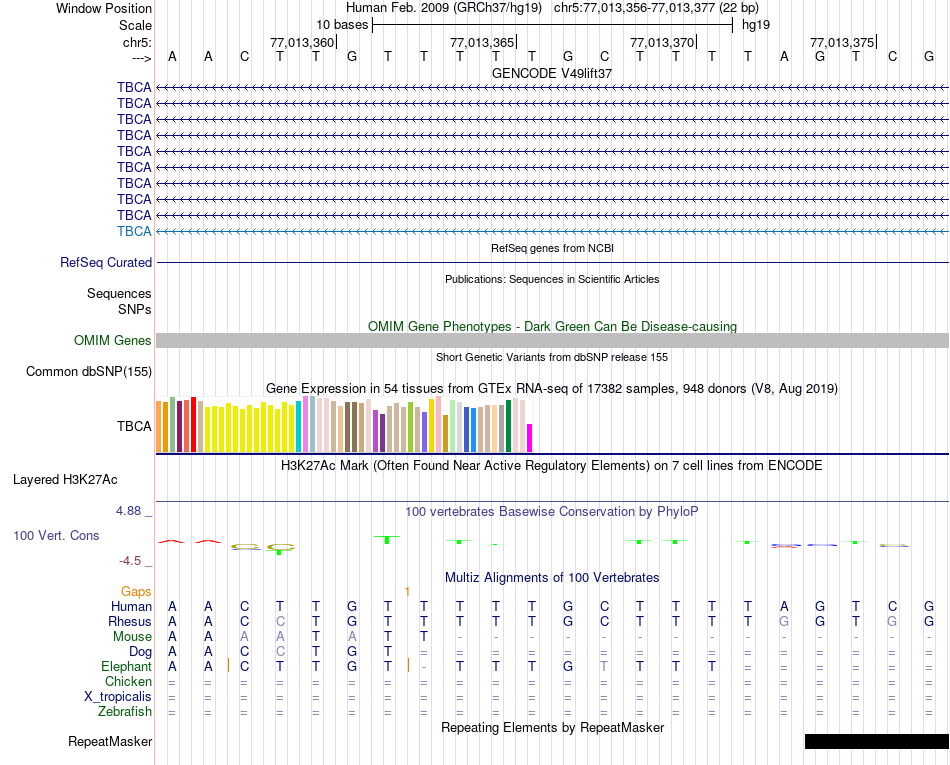The image size is (950, 765).
Task: Open the GTEx Gene Expression track title
Action: coord(552,388)
